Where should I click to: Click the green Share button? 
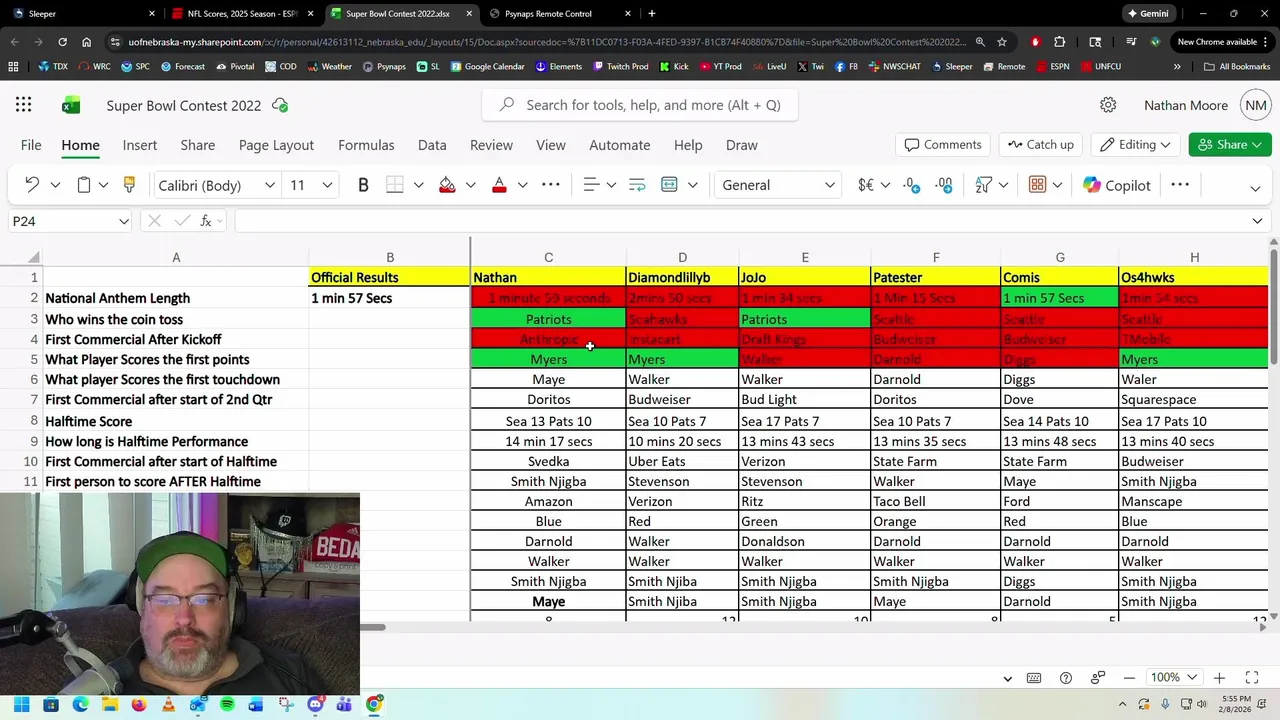click(x=1230, y=145)
